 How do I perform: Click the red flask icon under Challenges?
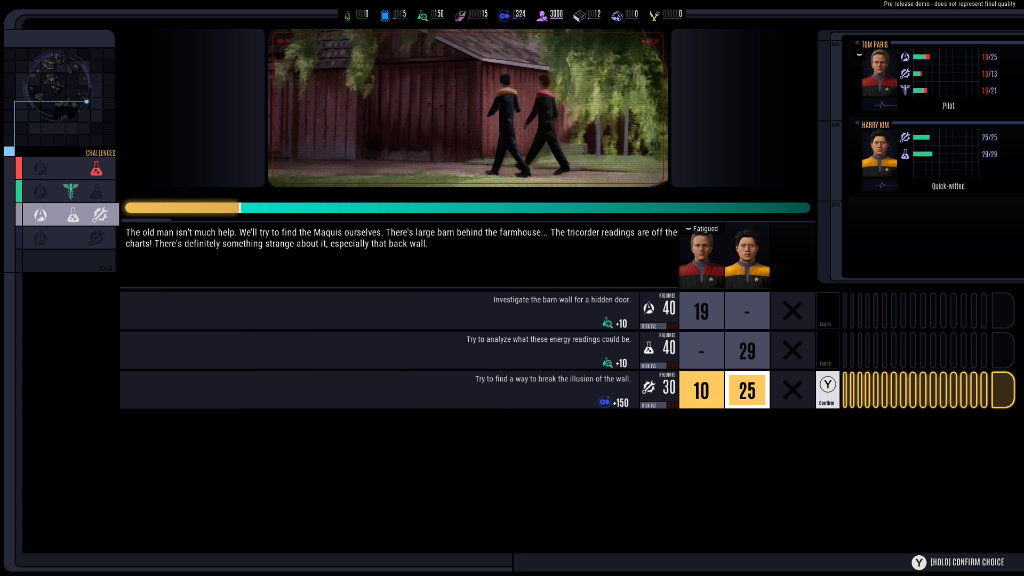point(96,168)
